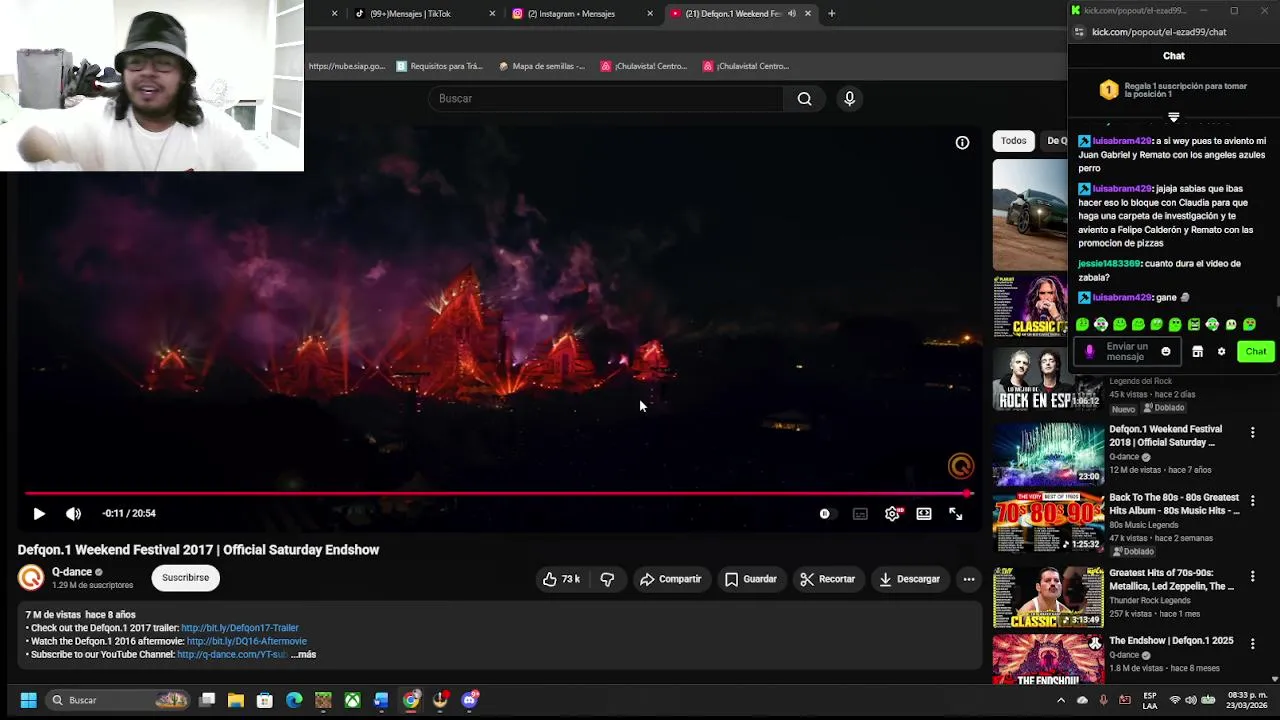Open options for The Endshow 2025 video
Screen dimensions: 1280x720
click(x=1252, y=644)
